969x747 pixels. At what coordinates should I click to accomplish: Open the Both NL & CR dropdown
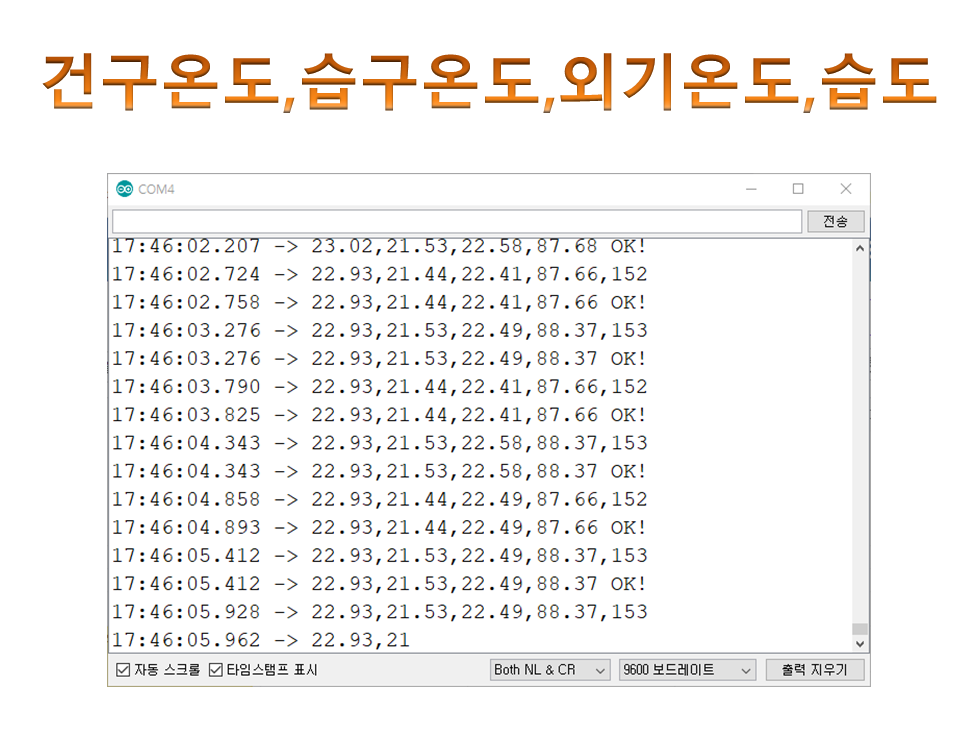tap(550, 670)
